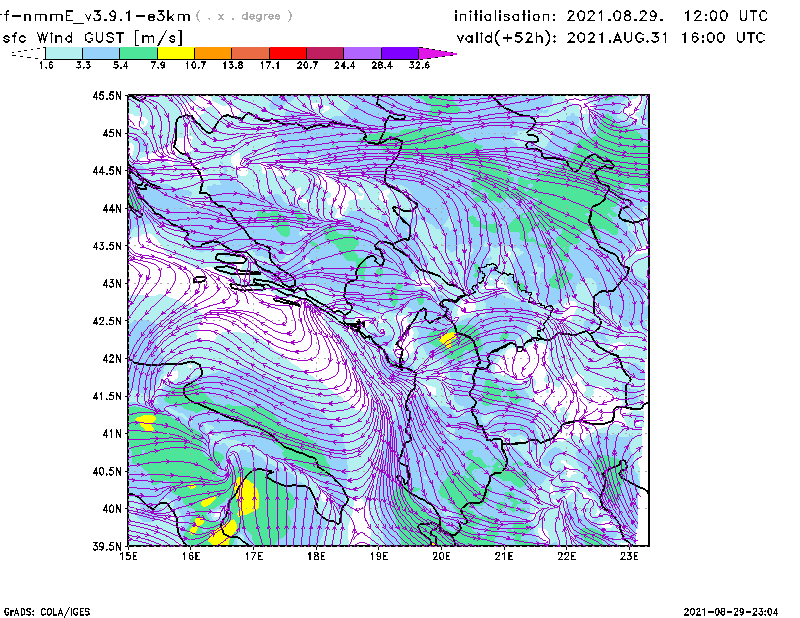Click the 17E longitude label
800x618 pixels.
click(254, 556)
